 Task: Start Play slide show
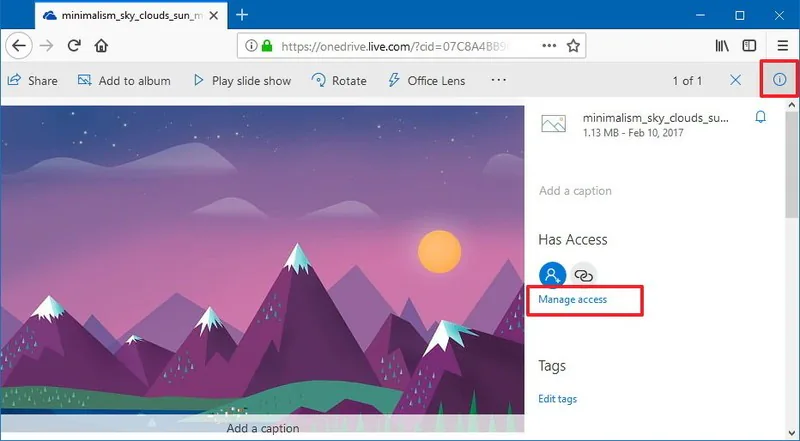click(242, 81)
